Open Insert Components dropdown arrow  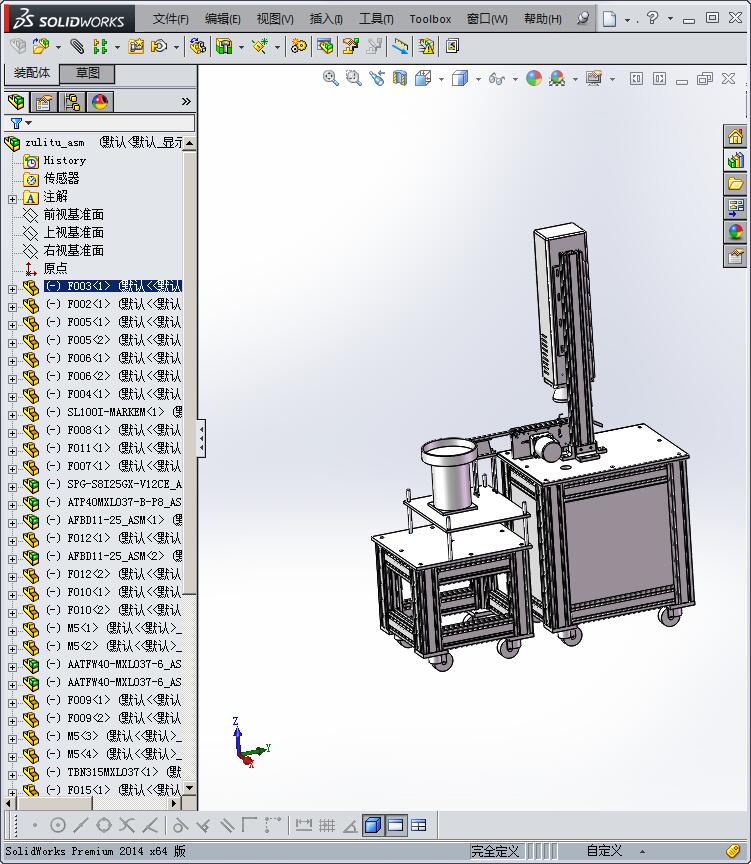pyautogui.click(x=58, y=48)
